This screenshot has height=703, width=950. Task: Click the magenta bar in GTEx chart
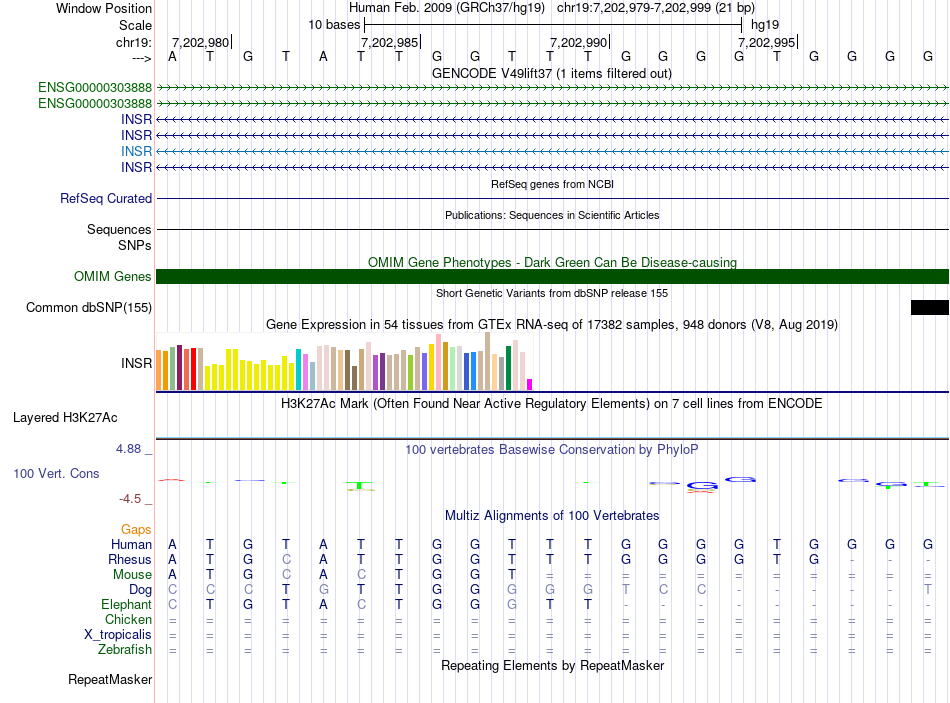click(530, 384)
